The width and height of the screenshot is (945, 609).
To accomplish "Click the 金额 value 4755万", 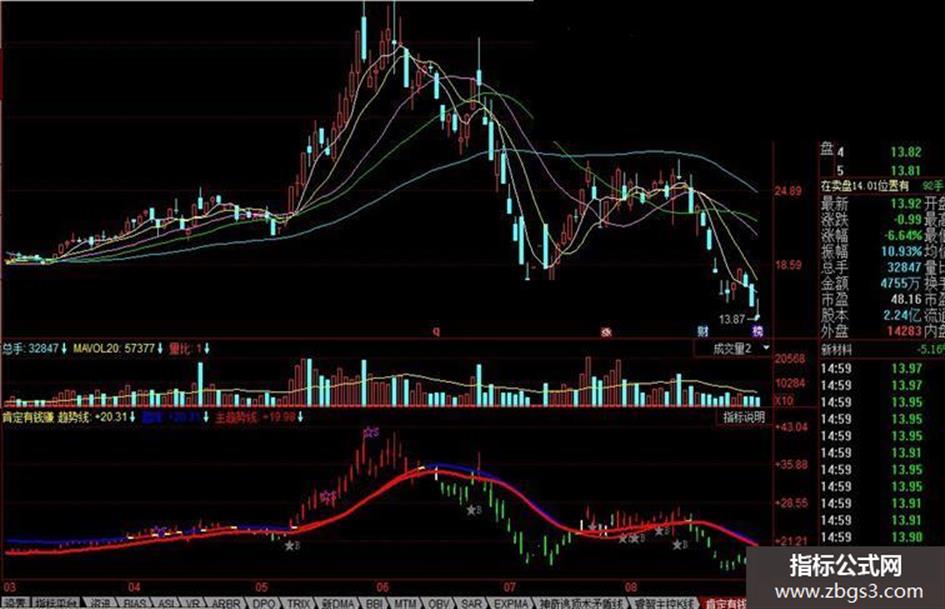I will pos(900,283).
